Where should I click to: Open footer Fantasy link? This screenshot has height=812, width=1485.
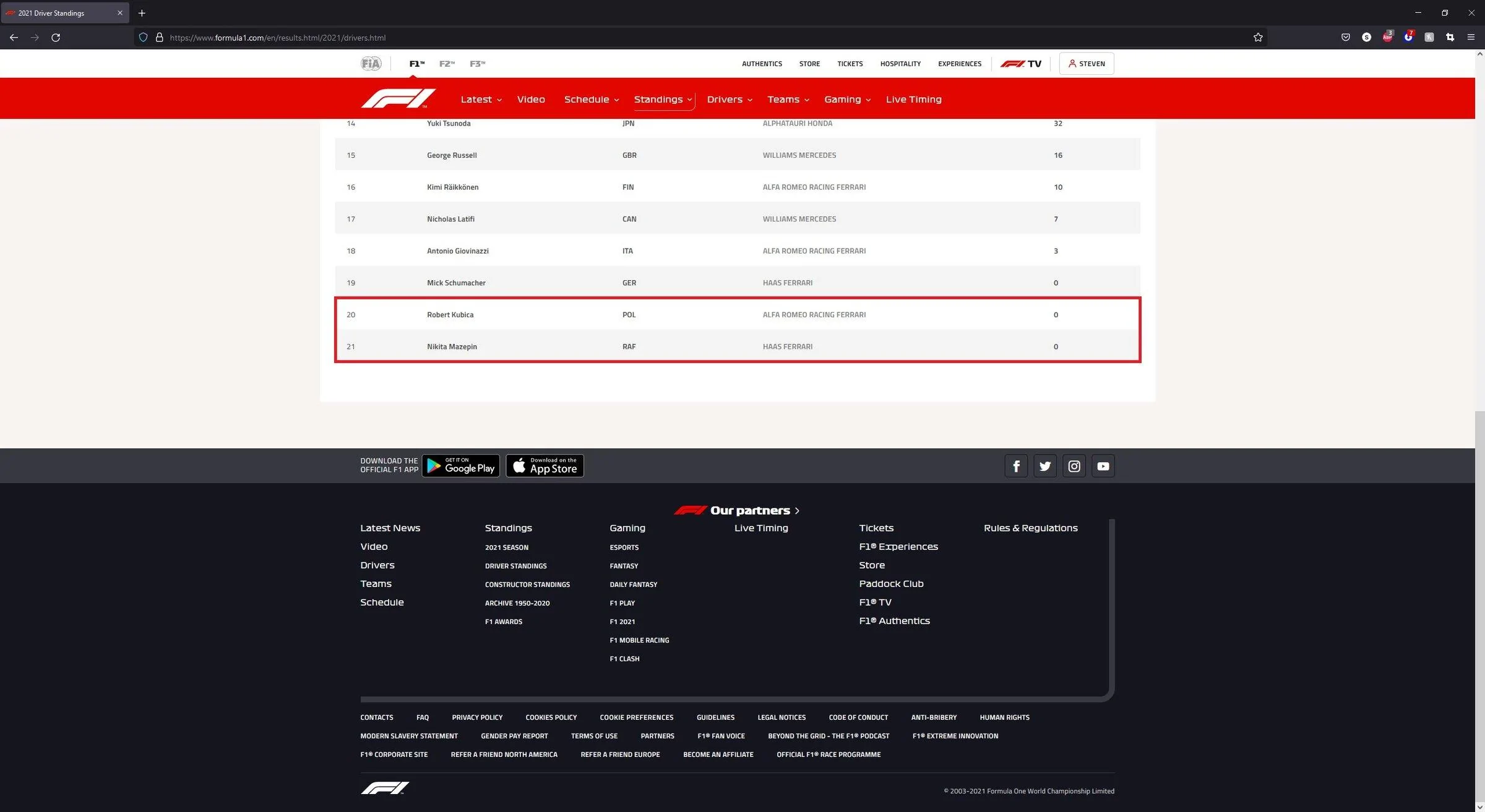coord(624,566)
